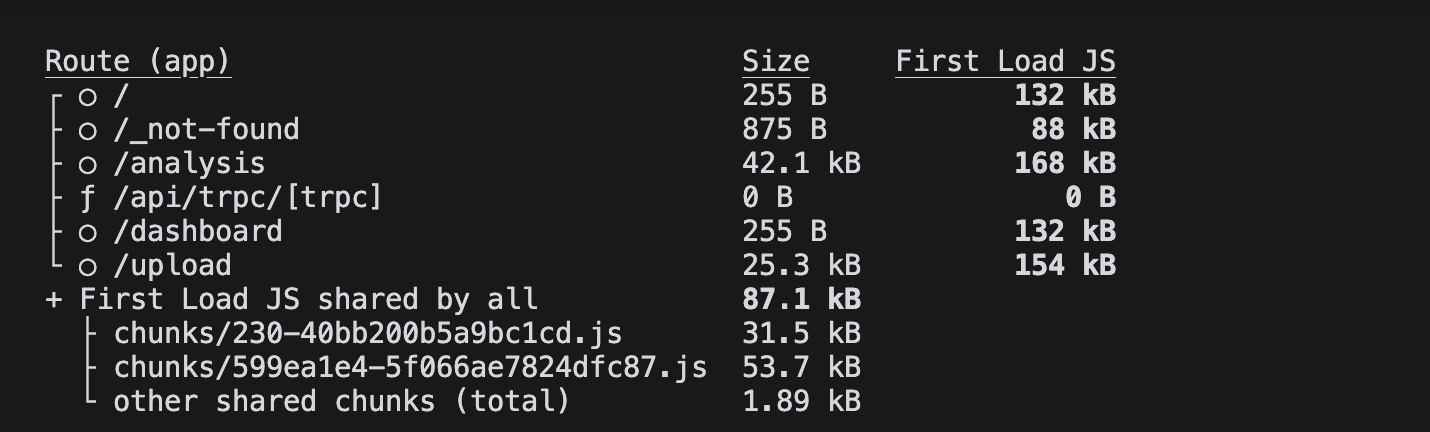Click the First Load JS column header
The image size is (1430, 432).
point(1005,62)
